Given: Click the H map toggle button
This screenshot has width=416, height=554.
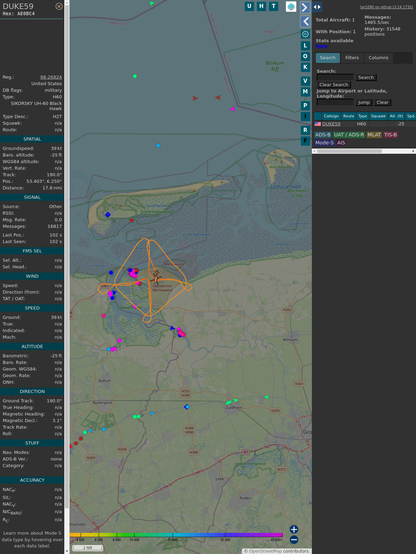Looking at the screenshot, I should click(261, 6).
